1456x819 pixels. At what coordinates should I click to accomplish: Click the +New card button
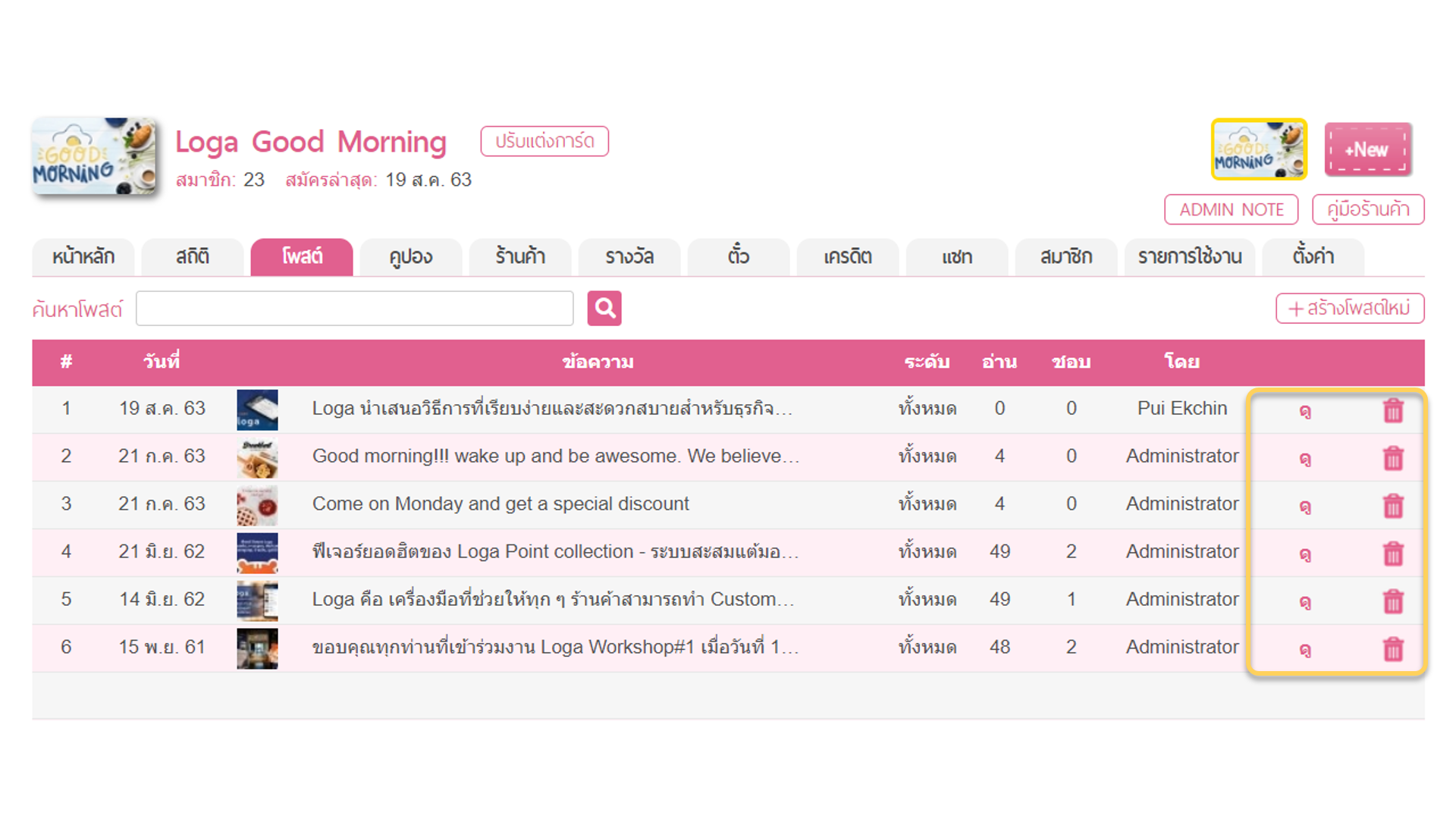pos(1368,149)
